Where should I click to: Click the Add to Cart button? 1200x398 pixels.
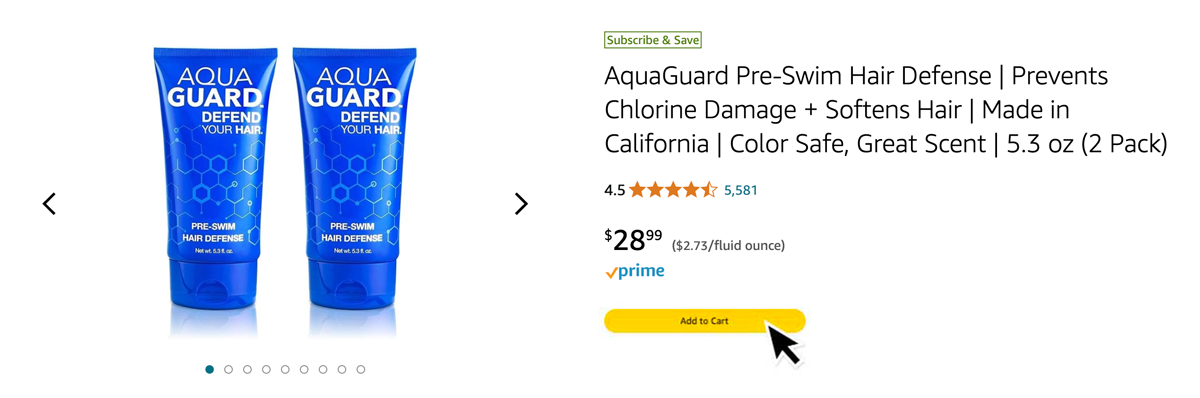(704, 321)
